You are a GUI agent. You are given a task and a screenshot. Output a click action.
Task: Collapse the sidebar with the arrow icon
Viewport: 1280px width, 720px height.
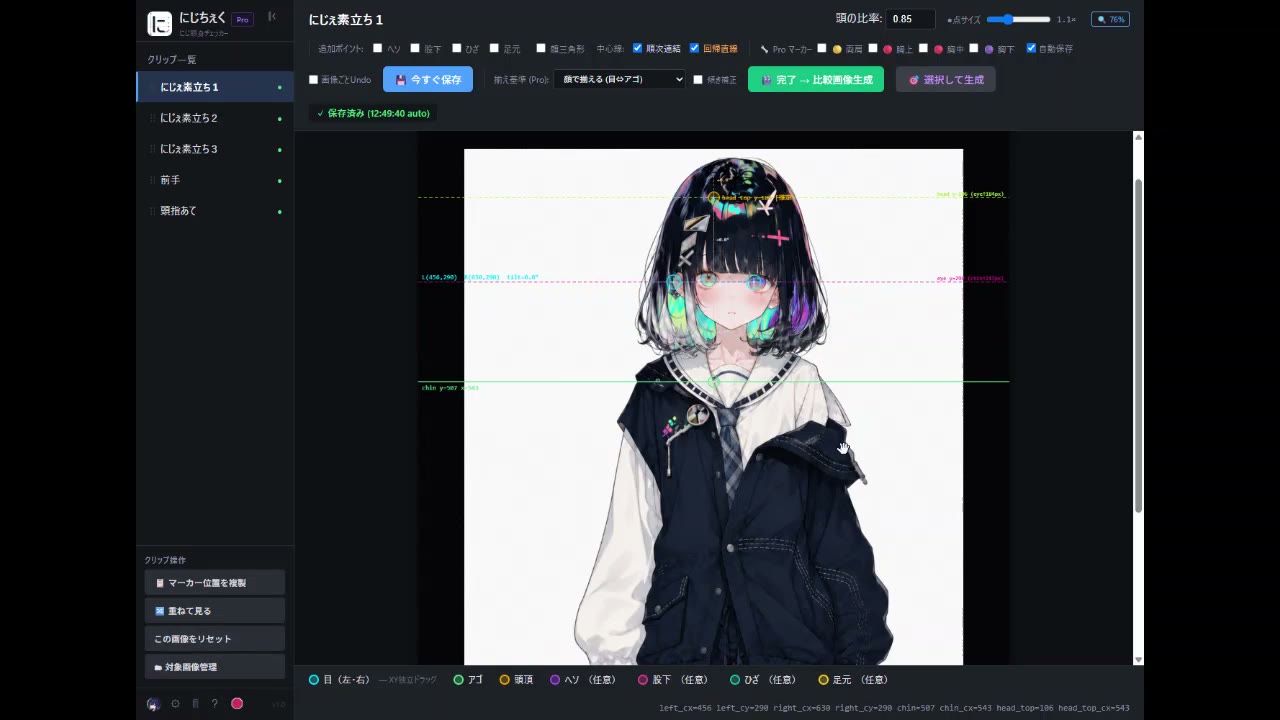tap(272, 16)
